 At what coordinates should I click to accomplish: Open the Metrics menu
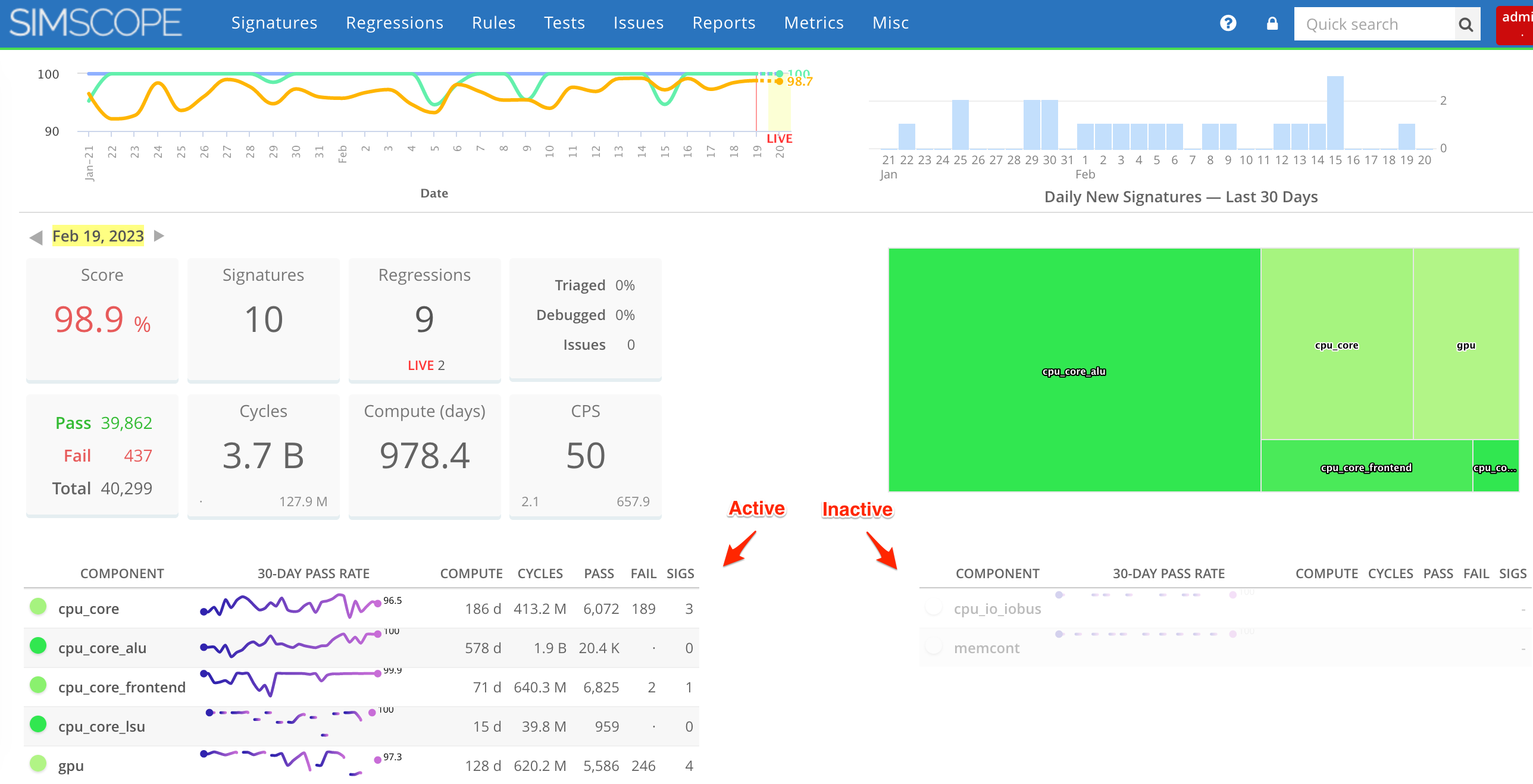[814, 23]
